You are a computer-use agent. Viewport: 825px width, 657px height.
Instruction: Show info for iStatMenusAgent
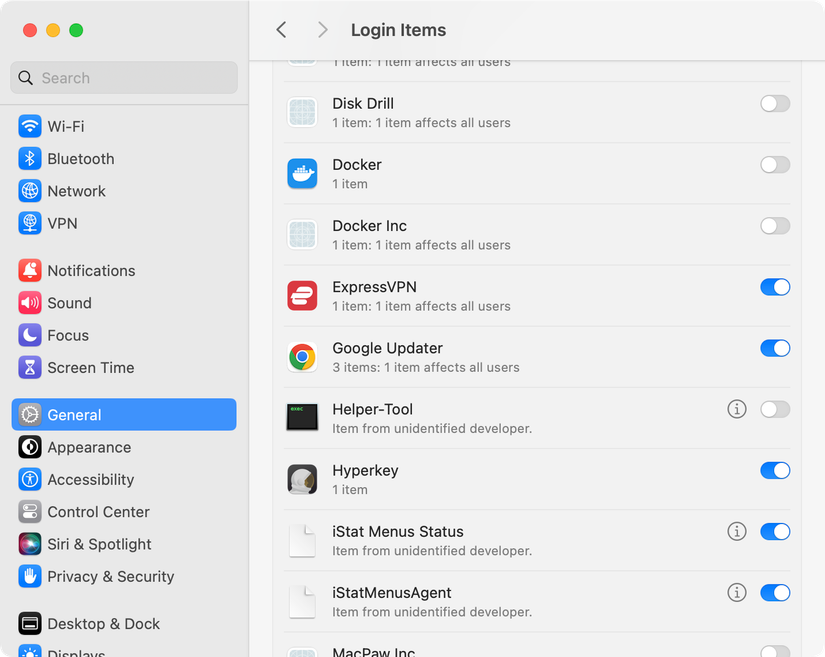737,592
